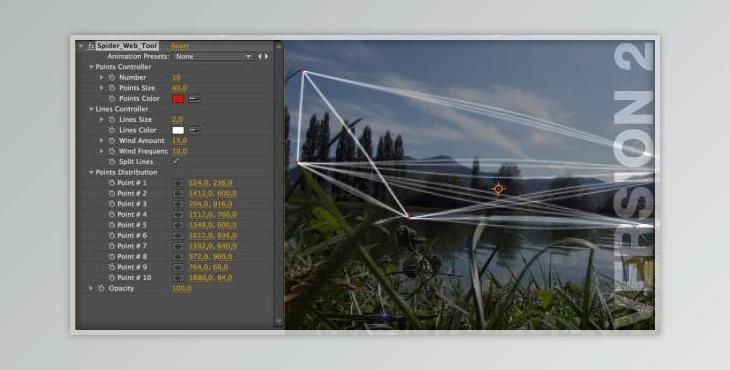Click the Lines Size value 2,0

(177, 120)
